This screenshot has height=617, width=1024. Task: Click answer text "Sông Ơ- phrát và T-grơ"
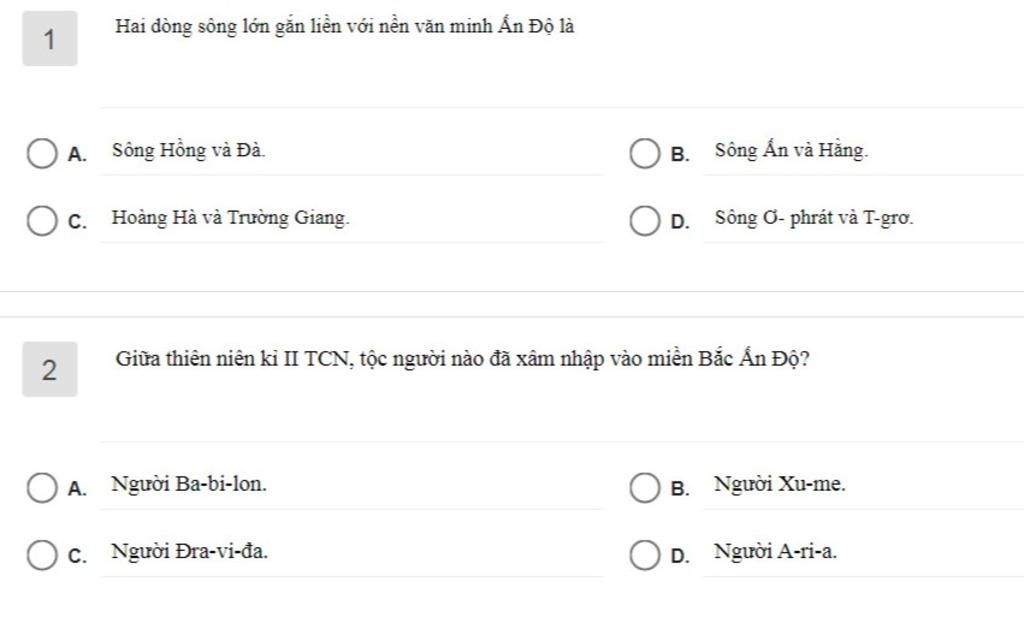tap(813, 217)
